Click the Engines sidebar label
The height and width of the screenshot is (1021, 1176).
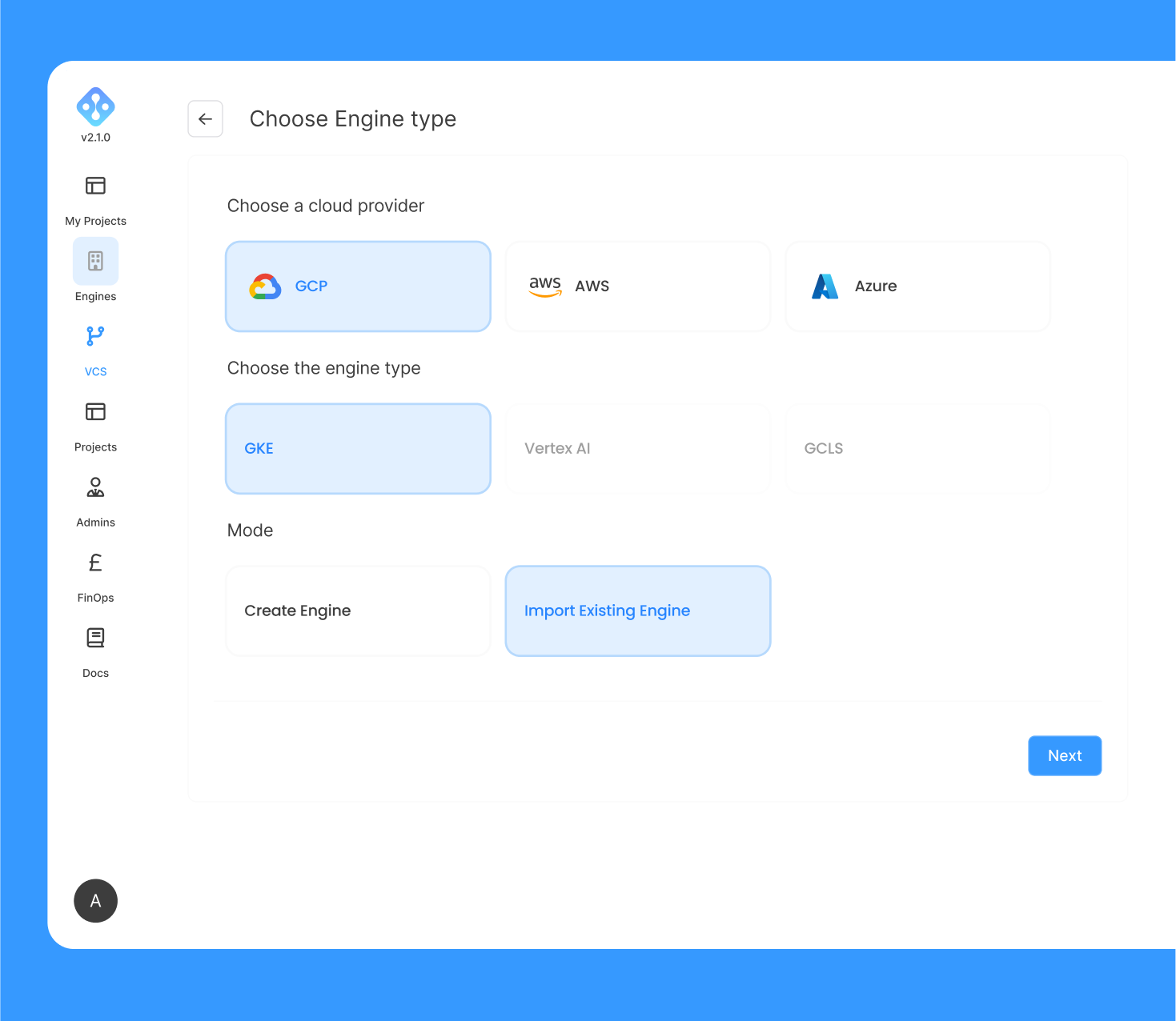[x=95, y=296]
